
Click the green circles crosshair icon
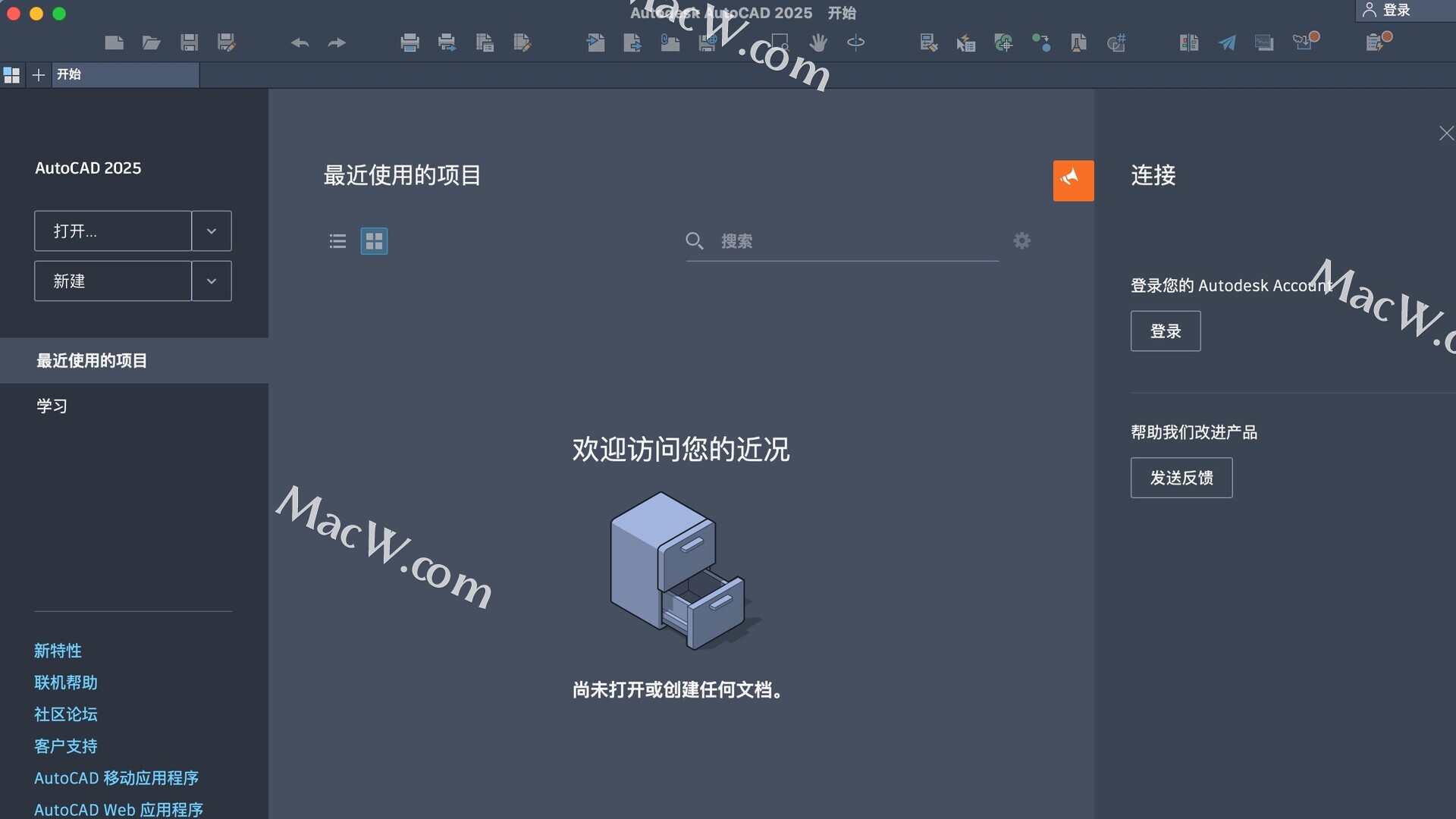(1003, 42)
